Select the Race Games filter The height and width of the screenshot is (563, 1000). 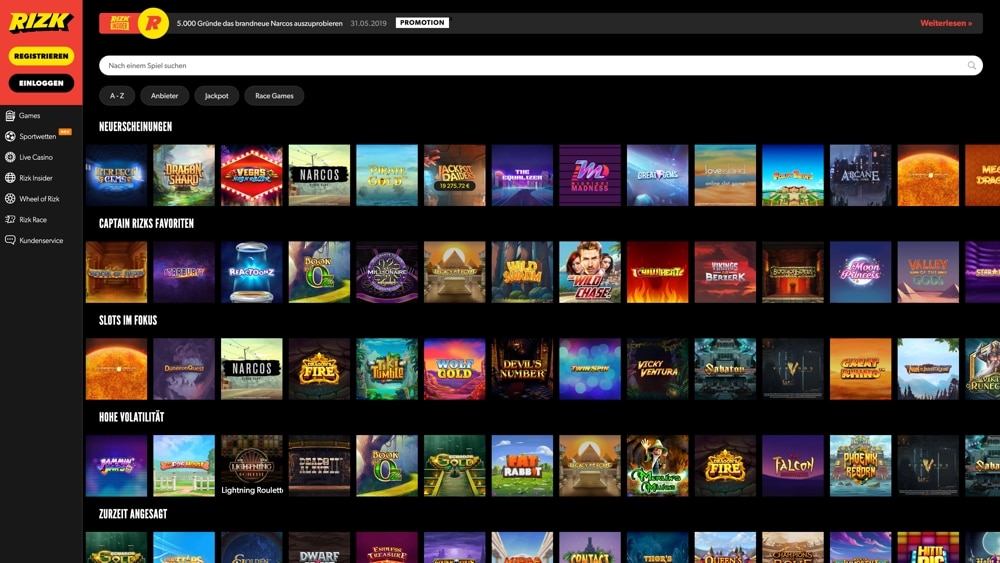pyautogui.click(x=274, y=96)
